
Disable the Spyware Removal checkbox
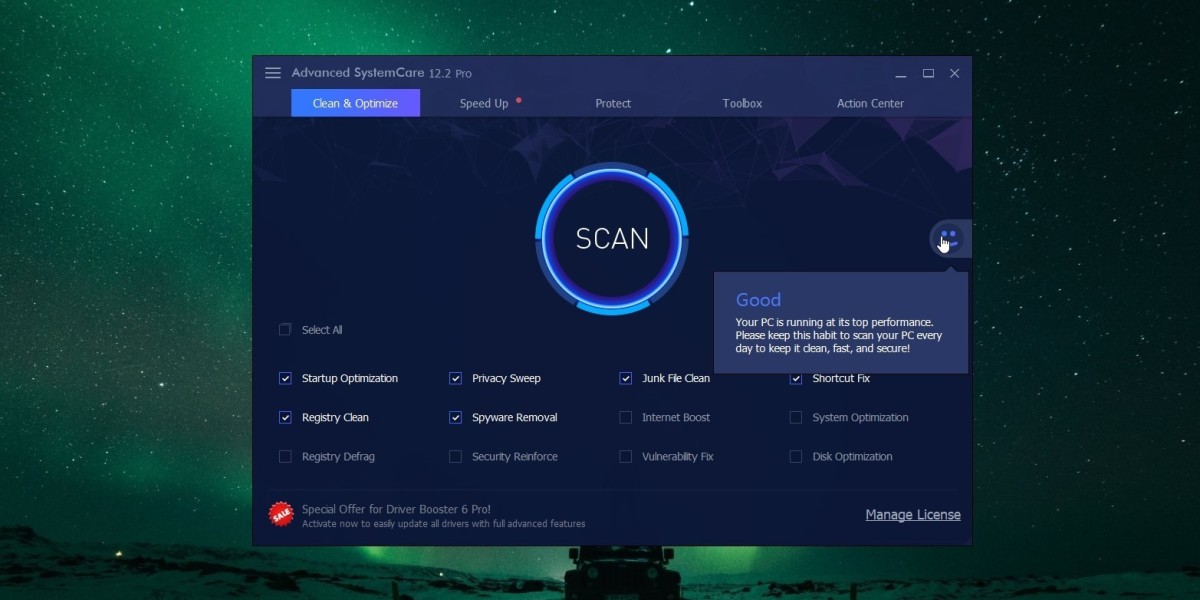[455, 417]
